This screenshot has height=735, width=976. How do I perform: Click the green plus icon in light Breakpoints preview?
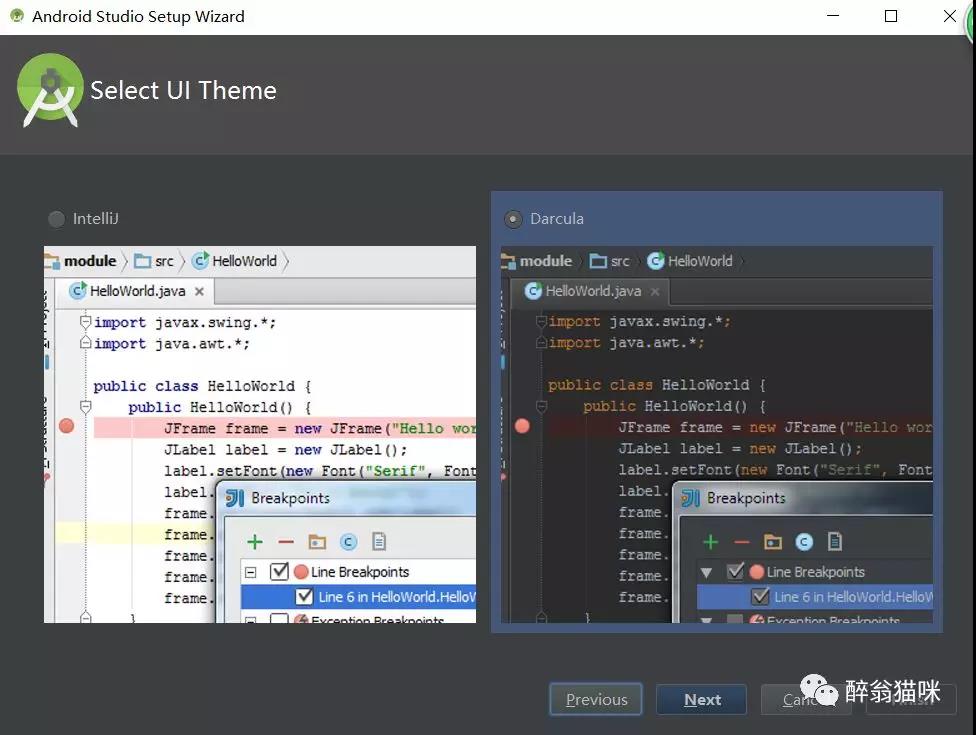pos(255,542)
